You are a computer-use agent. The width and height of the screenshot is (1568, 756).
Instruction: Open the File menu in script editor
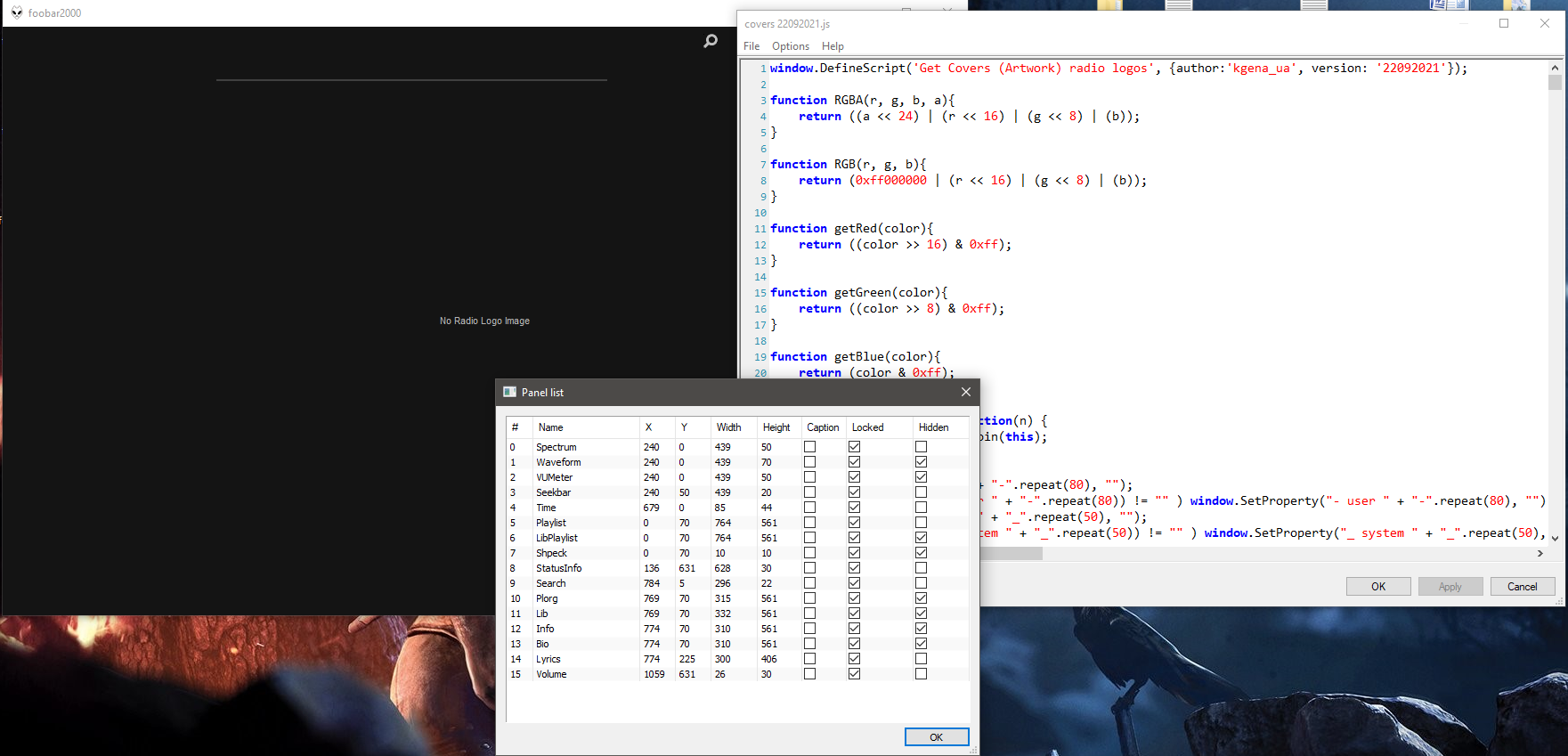[752, 46]
